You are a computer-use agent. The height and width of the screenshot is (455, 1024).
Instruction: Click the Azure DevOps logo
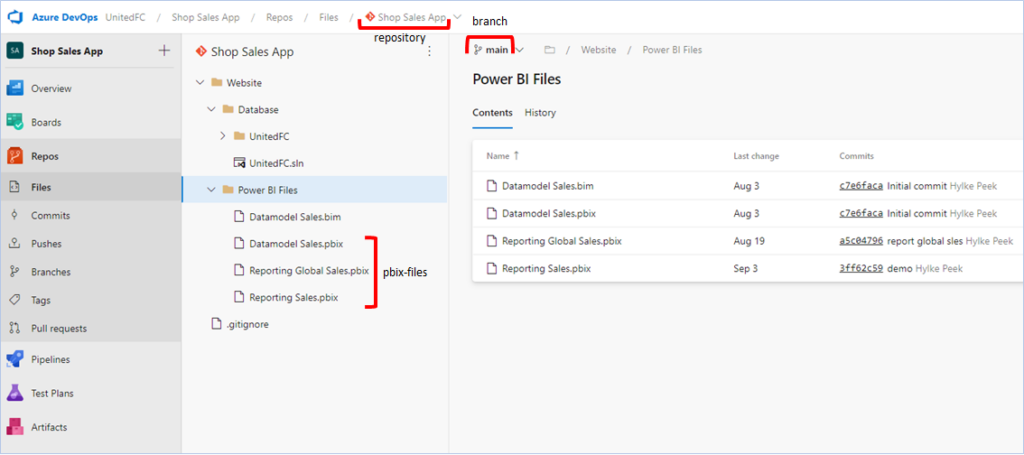[15, 18]
